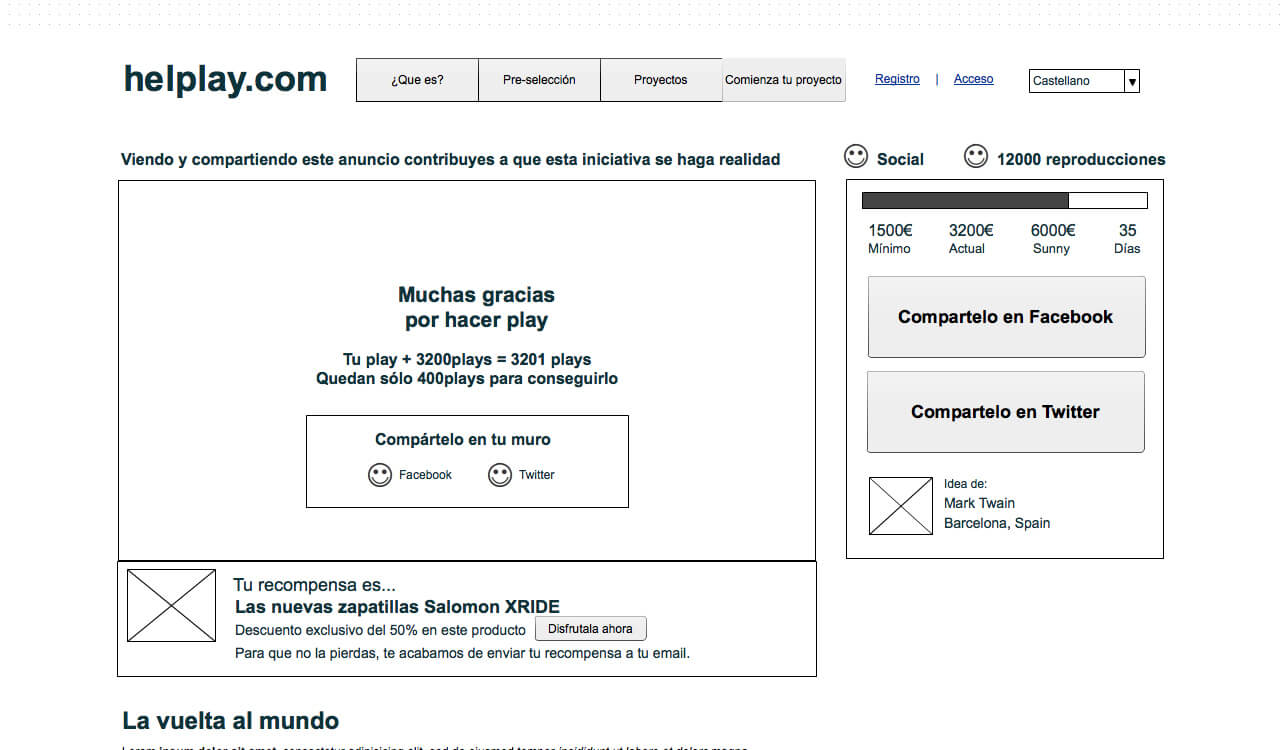Click Mark Twain's avatar placeholder
This screenshot has width=1280, height=750.
tap(900, 506)
